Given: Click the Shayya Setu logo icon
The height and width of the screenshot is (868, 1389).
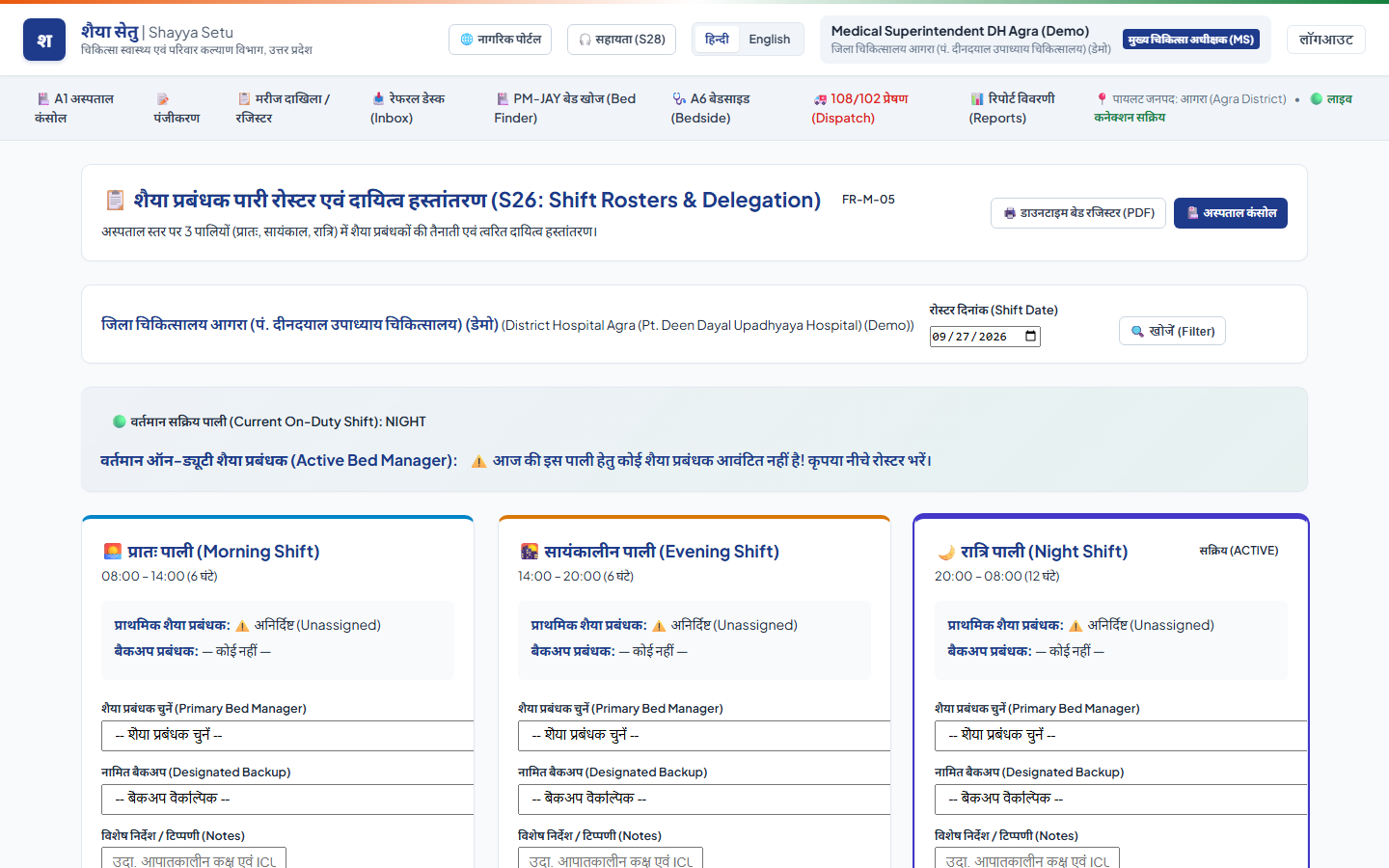Looking at the screenshot, I should coord(44,40).
